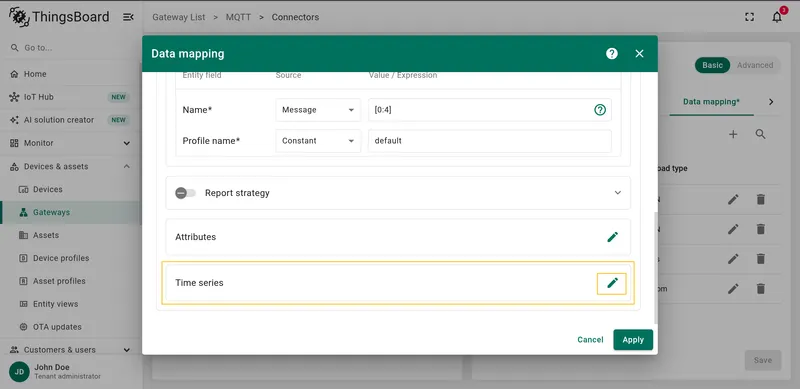800x389 pixels.
Task: Search data mappings with the magnifier icon
Action: [760, 134]
